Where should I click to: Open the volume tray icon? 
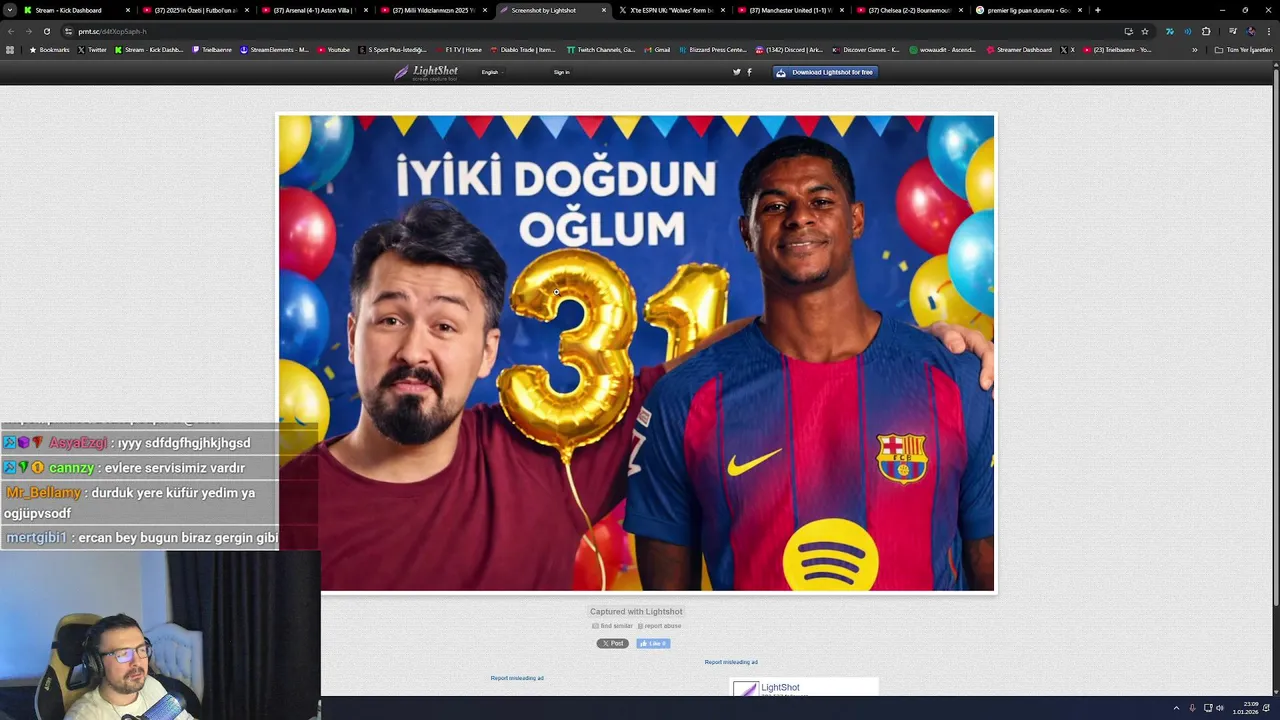pyautogui.click(x=1220, y=708)
